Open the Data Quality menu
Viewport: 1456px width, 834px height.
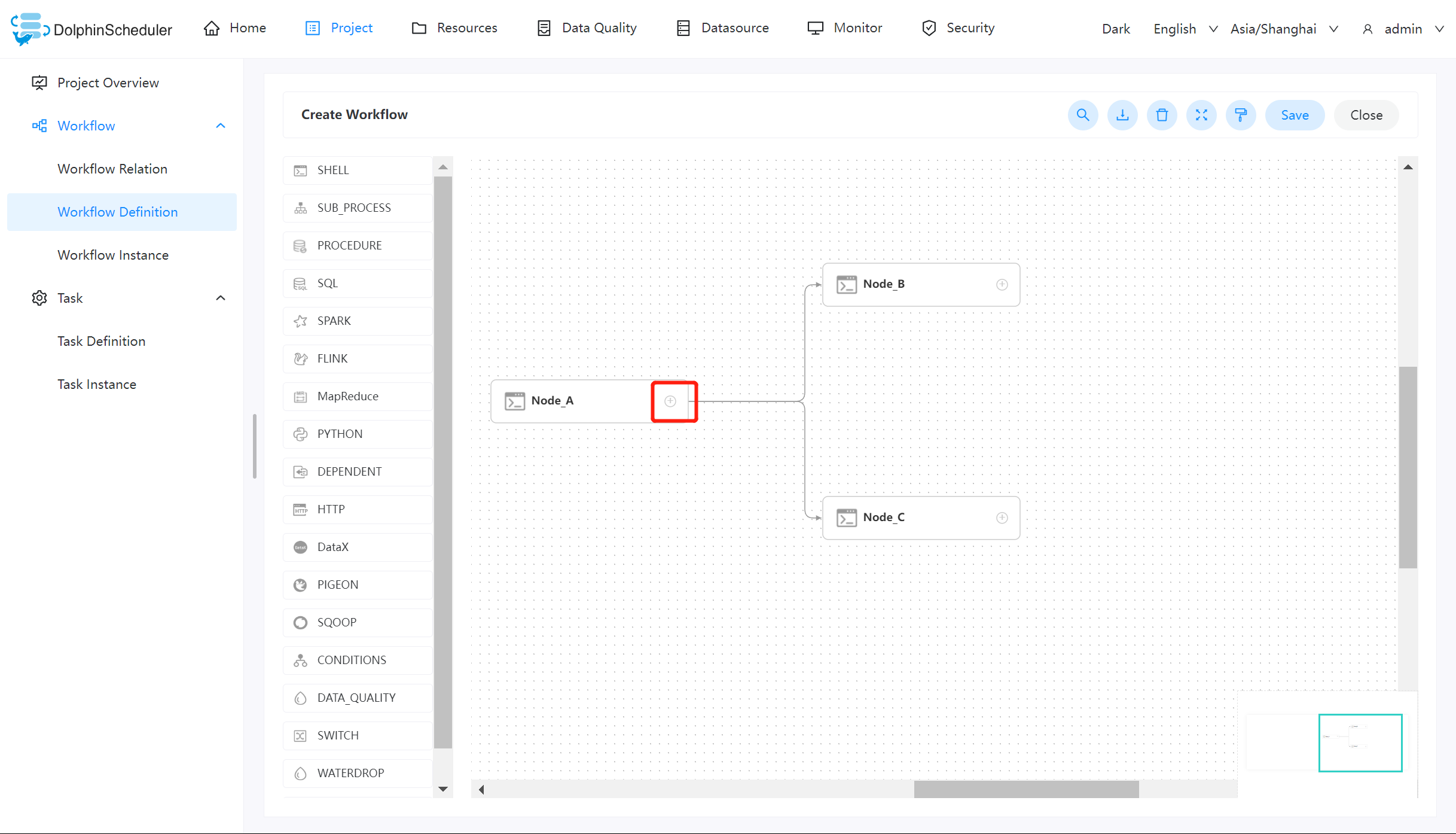click(x=599, y=28)
